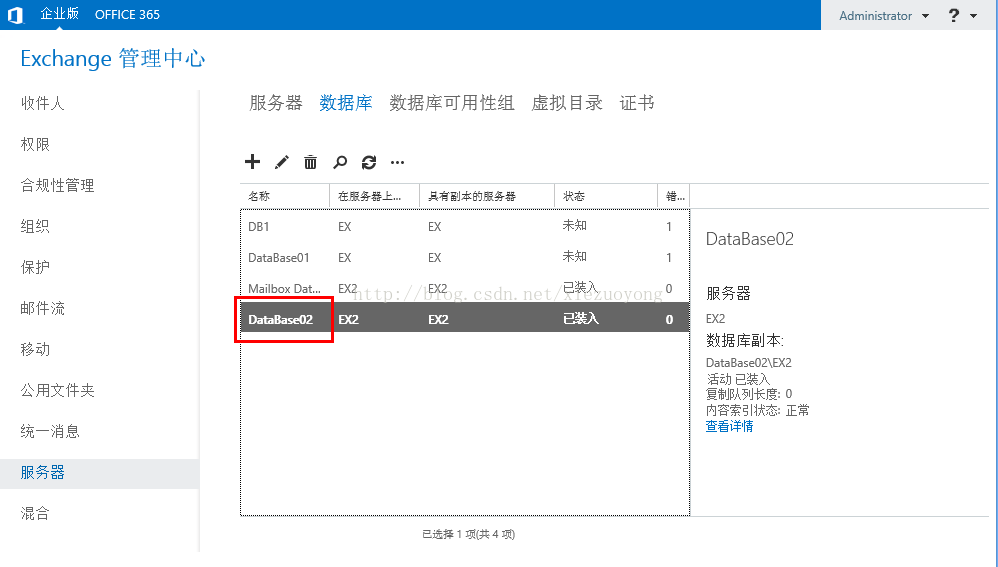The width and height of the screenshot is (998, 567).
Task: Open 邮件流 in sidebar
Action: click(x=43, y=308)
